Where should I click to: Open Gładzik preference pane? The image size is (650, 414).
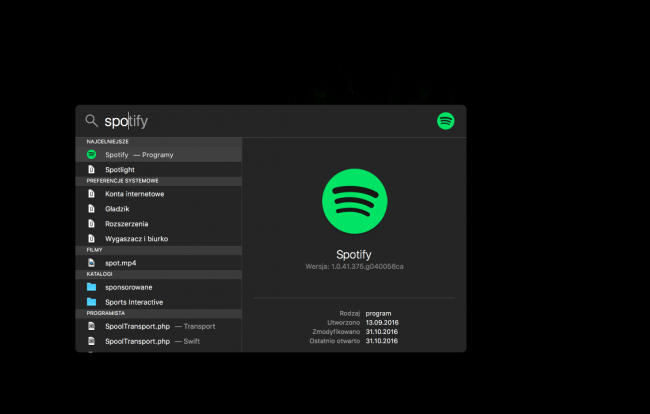[x=159, y=209]
